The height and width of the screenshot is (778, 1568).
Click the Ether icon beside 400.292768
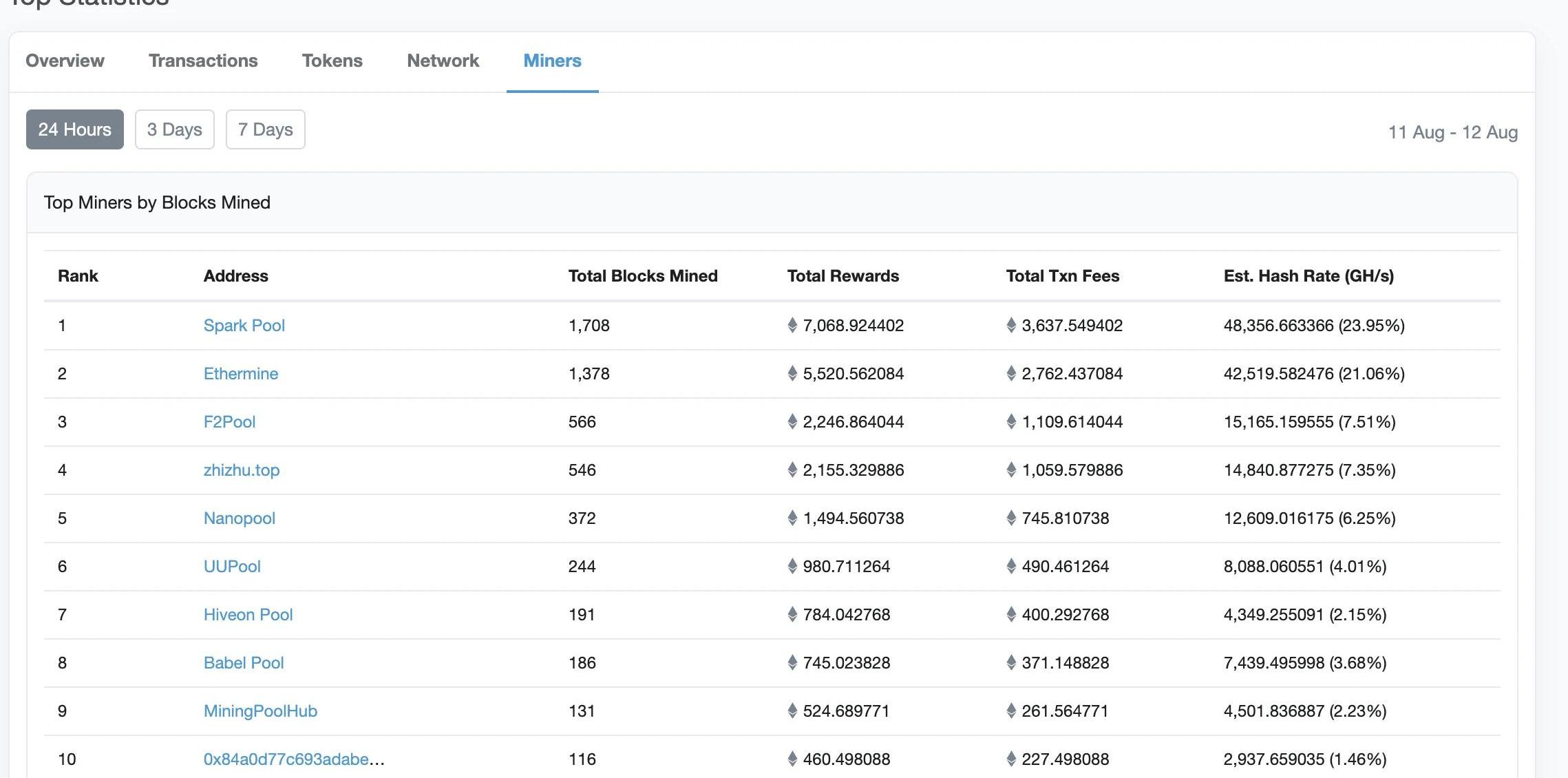(1011, 614)
